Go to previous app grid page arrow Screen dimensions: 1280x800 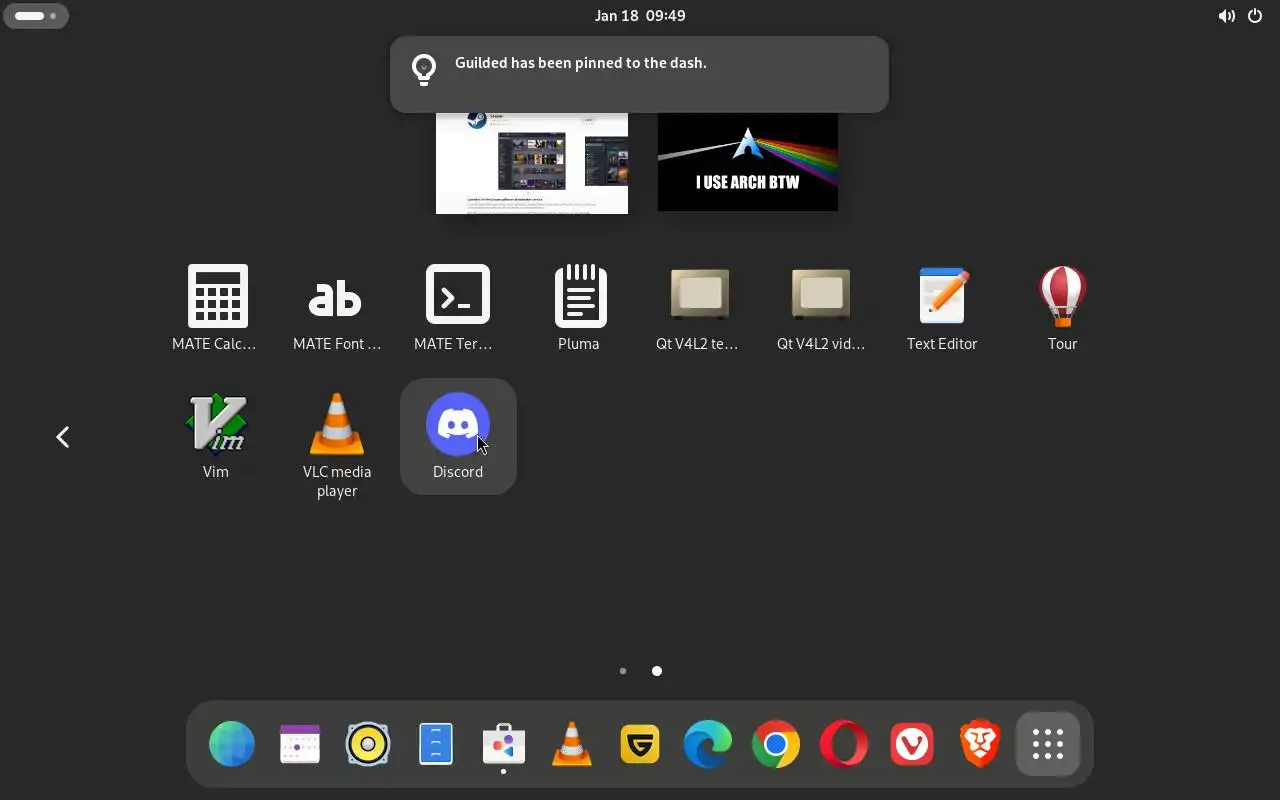tap(63, 437)
